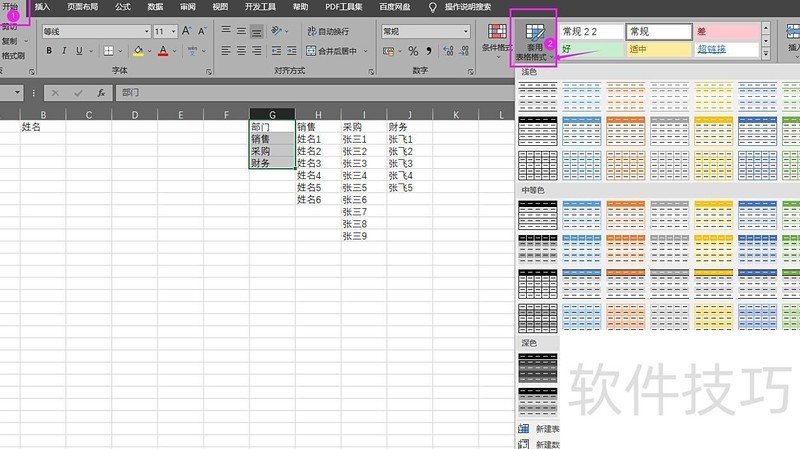The width and height of the screenshot is (800, 449).
Task: Click the underline button
Action: [x=79, y=51]
